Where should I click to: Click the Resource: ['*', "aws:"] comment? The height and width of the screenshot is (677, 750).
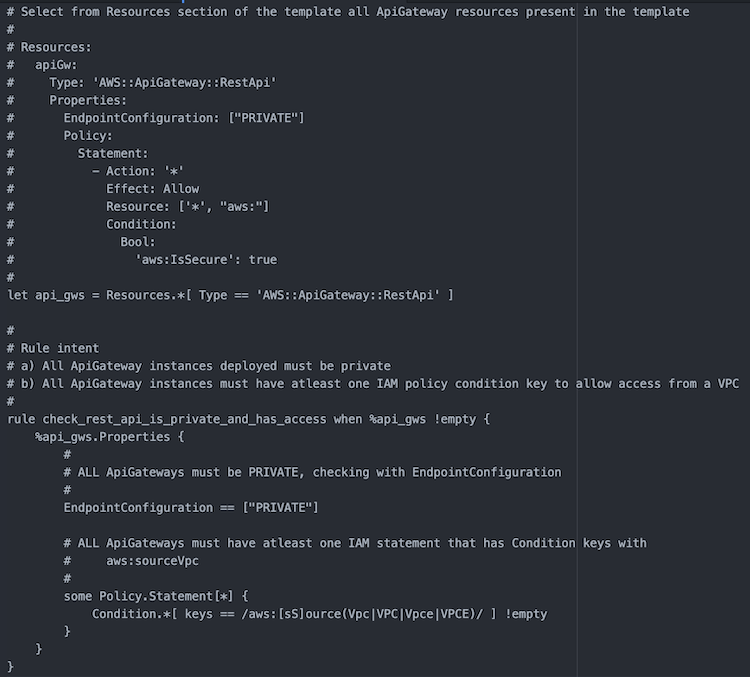[x=188, y=207]
